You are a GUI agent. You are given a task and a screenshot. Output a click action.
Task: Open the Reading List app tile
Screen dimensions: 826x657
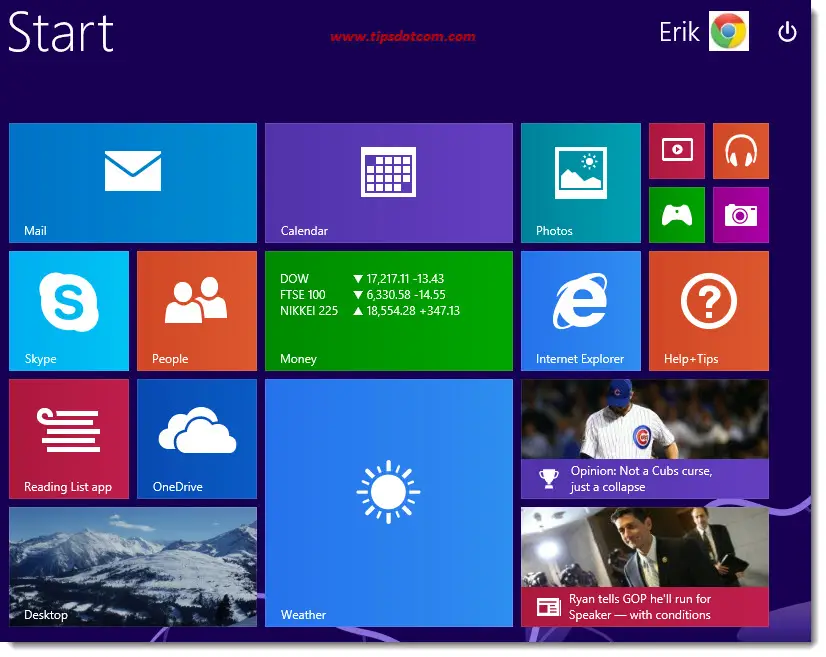point(69,439)
